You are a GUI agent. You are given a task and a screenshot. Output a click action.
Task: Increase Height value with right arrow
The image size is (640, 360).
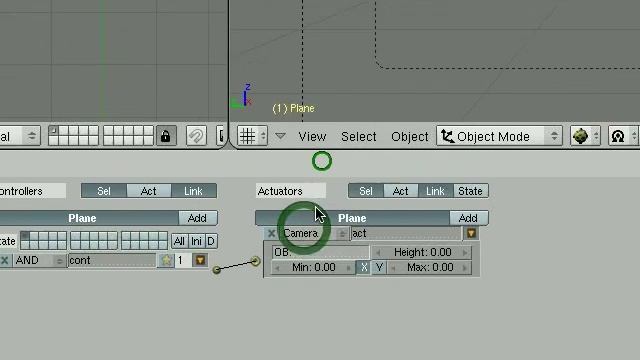coord(465,253)
